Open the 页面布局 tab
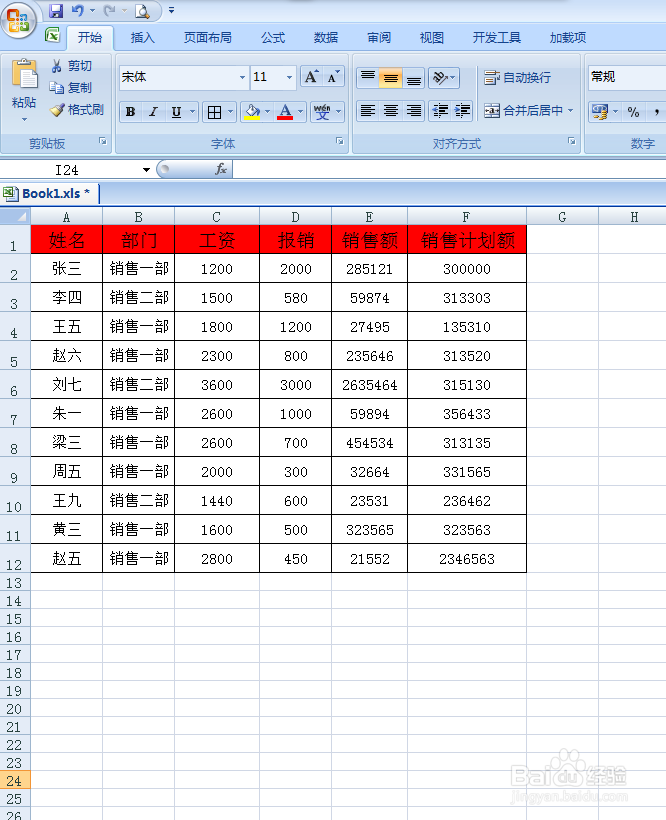This screenshot has height=820, width=666. (x=208, y=38)
